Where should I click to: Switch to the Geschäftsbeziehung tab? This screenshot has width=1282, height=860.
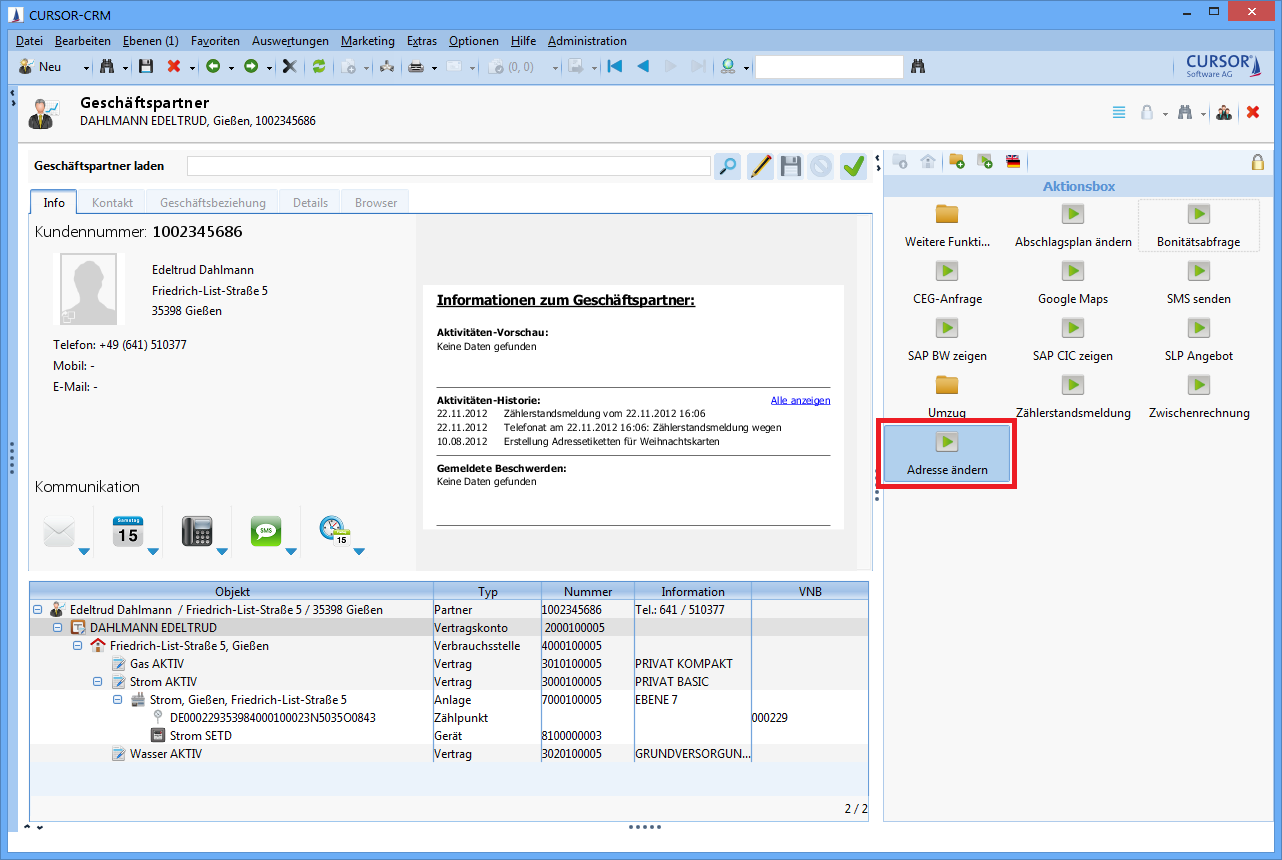tap(212, 202)
